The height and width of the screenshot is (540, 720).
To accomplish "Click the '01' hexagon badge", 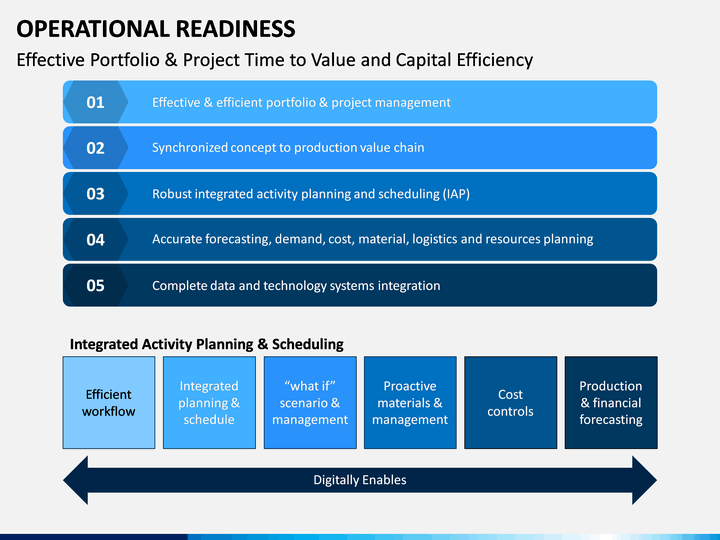I will pyautogui.click(x=96, y=102).
